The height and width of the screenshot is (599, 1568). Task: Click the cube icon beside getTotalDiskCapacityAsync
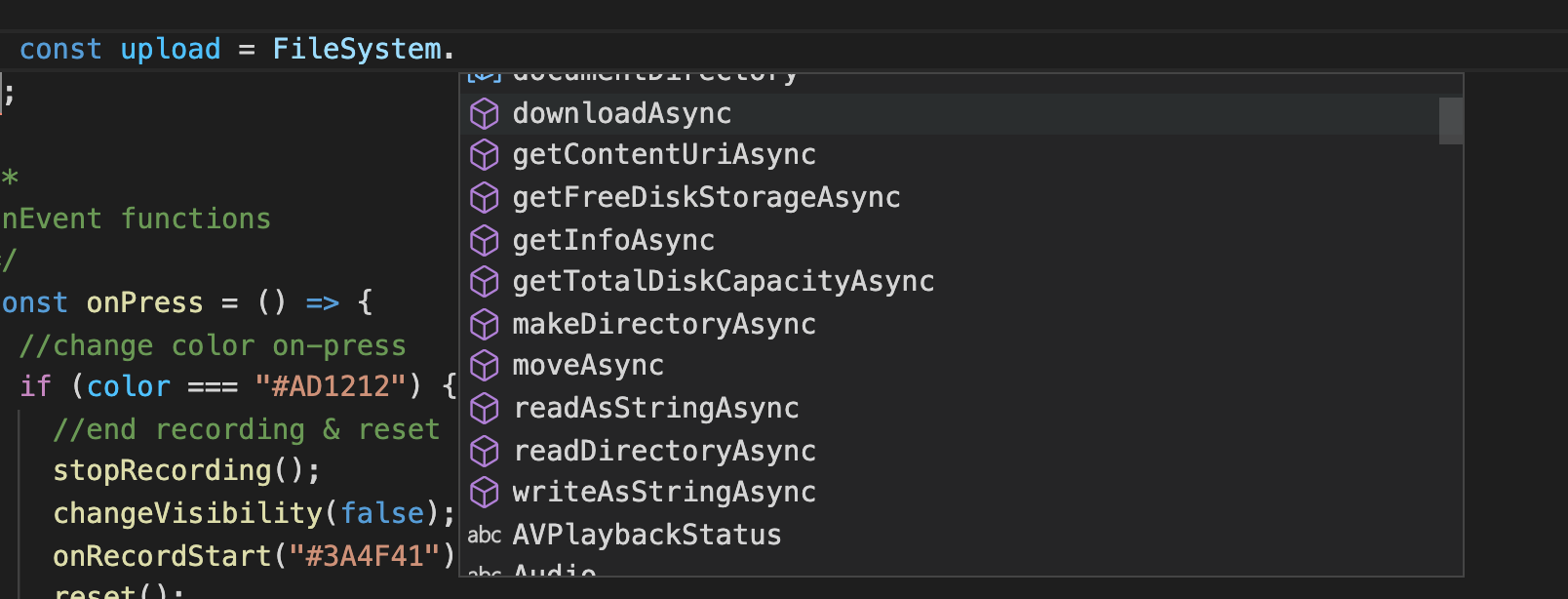pos(485,282)
